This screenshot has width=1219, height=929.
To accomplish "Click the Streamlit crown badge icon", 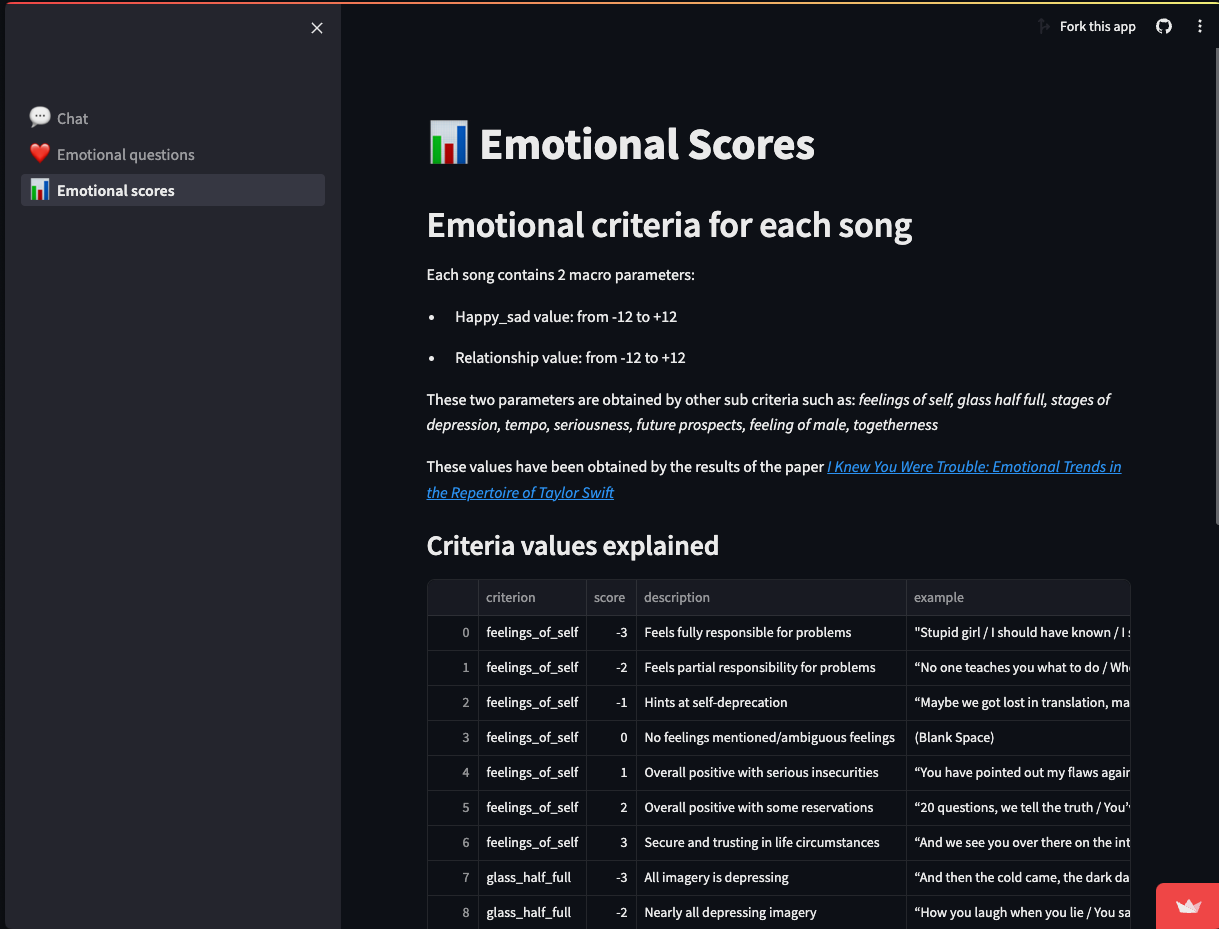I will click(x=1188, y=906).
